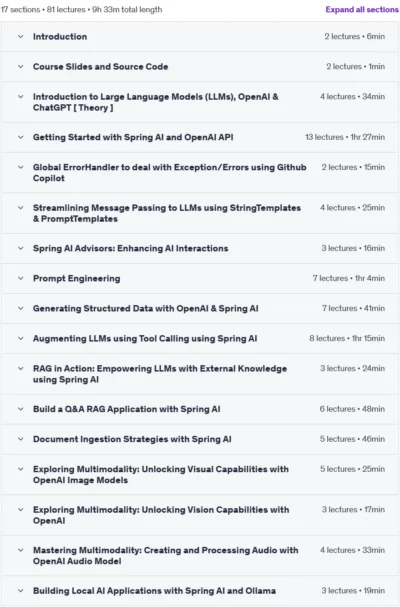
Task: Click chevron next to Generating Structured Data
Action: [21, 309]
